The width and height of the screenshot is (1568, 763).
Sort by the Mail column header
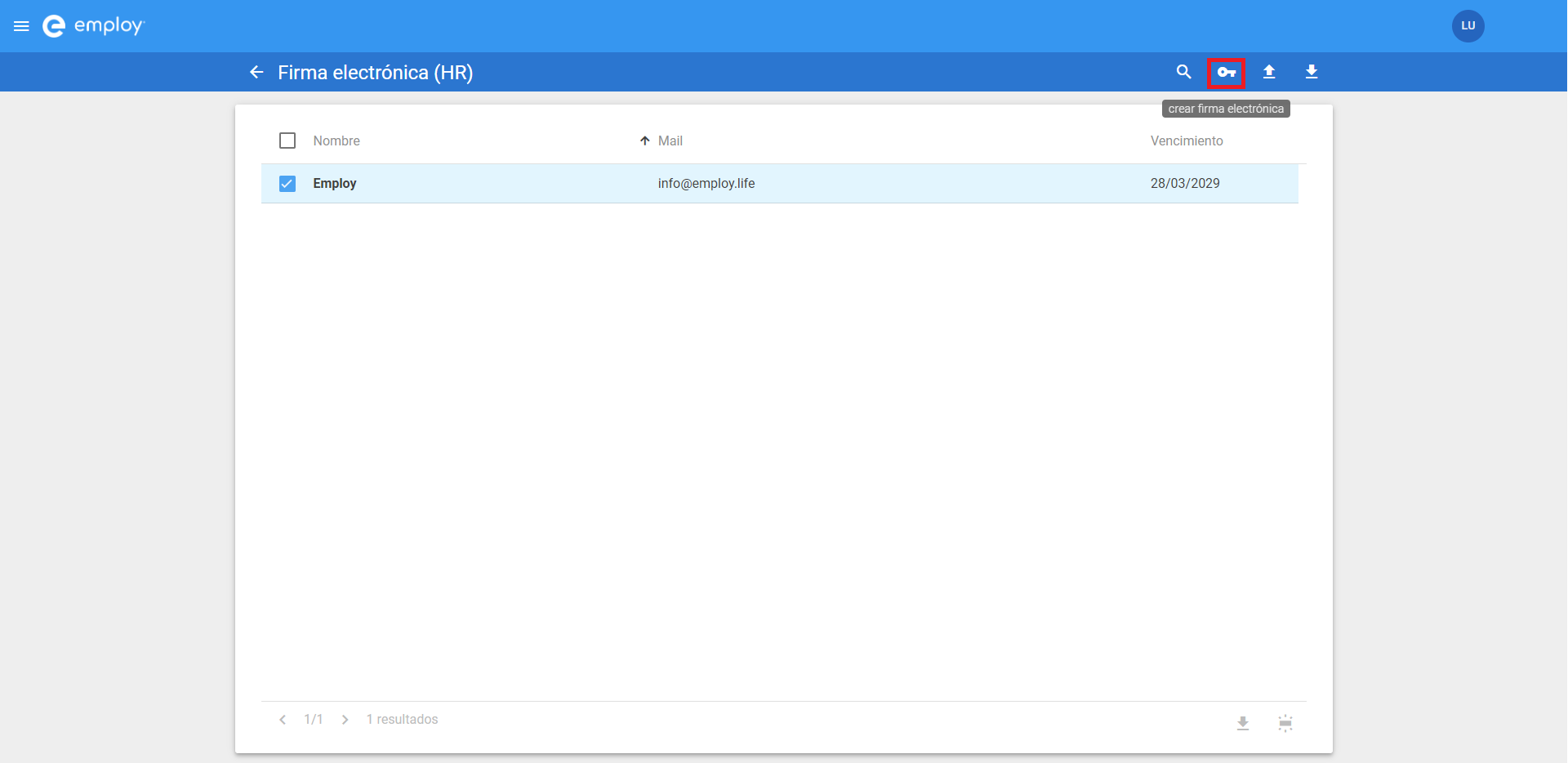(670, 141)
